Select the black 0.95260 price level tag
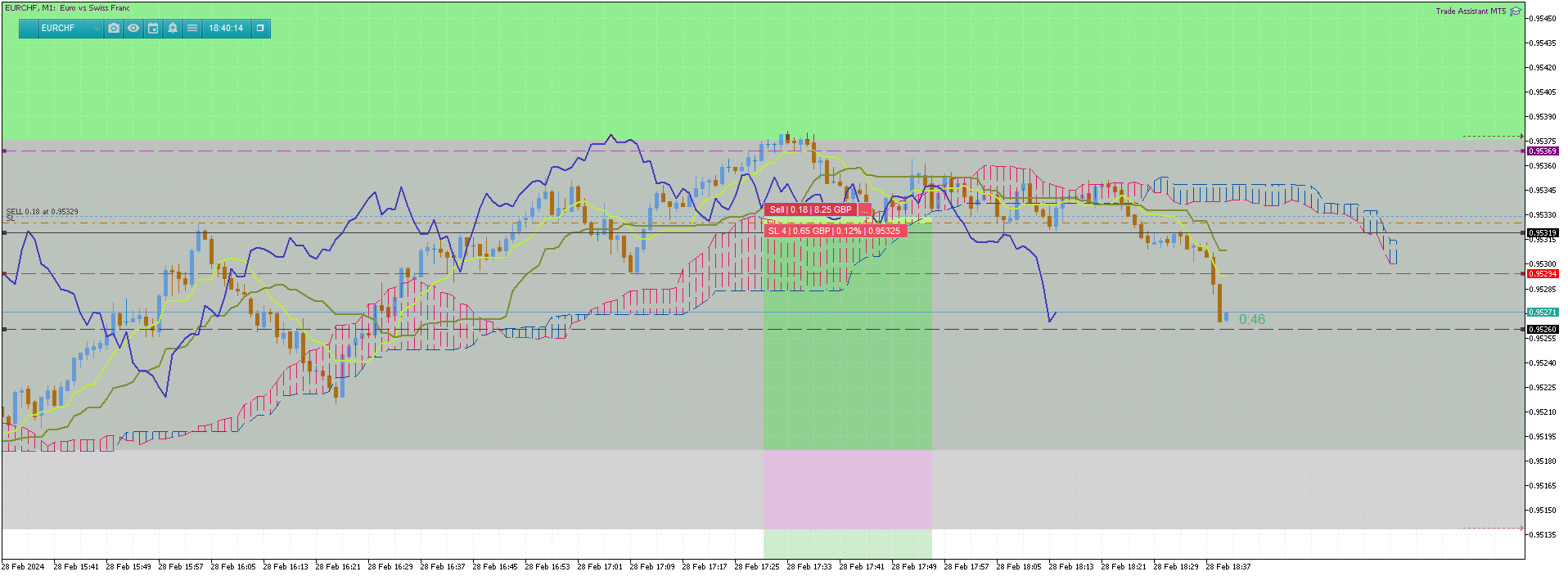Viewport: 1568px width, 576px height. coord(1543,330)
